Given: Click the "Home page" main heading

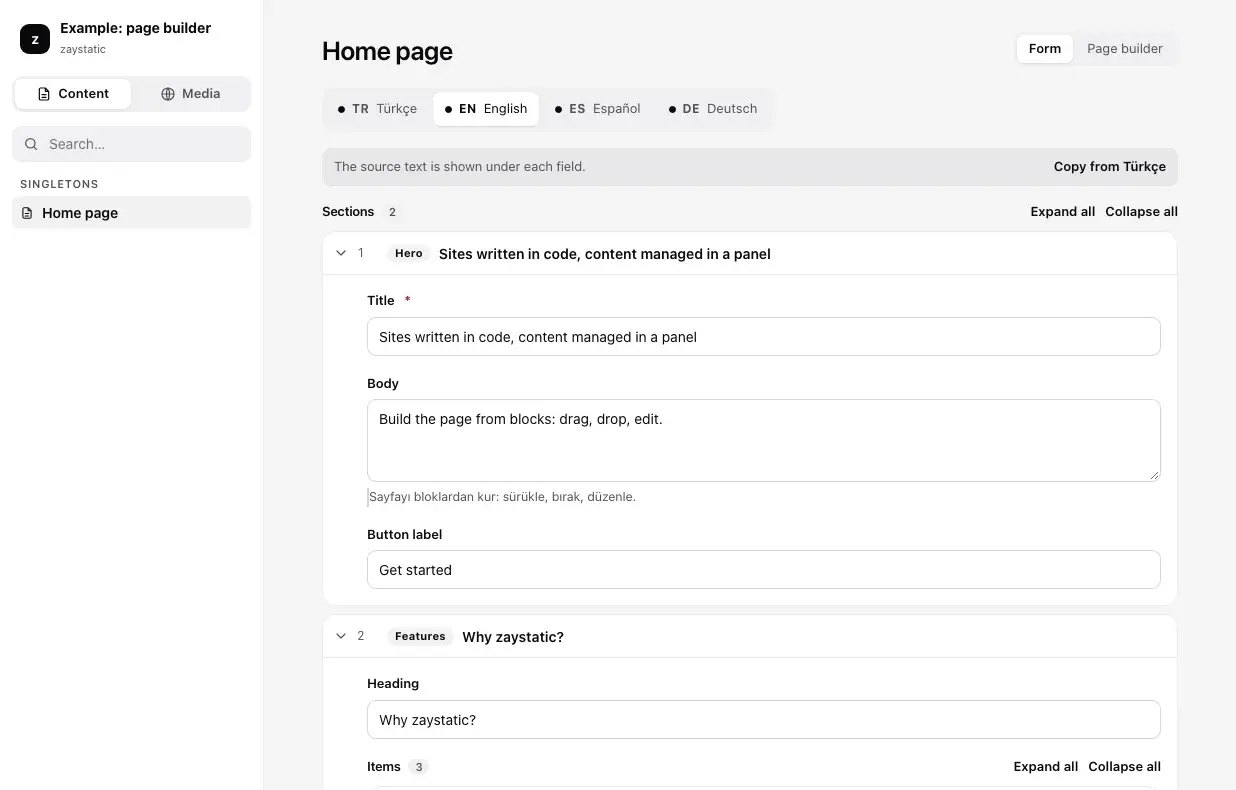Looking at the screenshot, I should (x=387, y=51).
